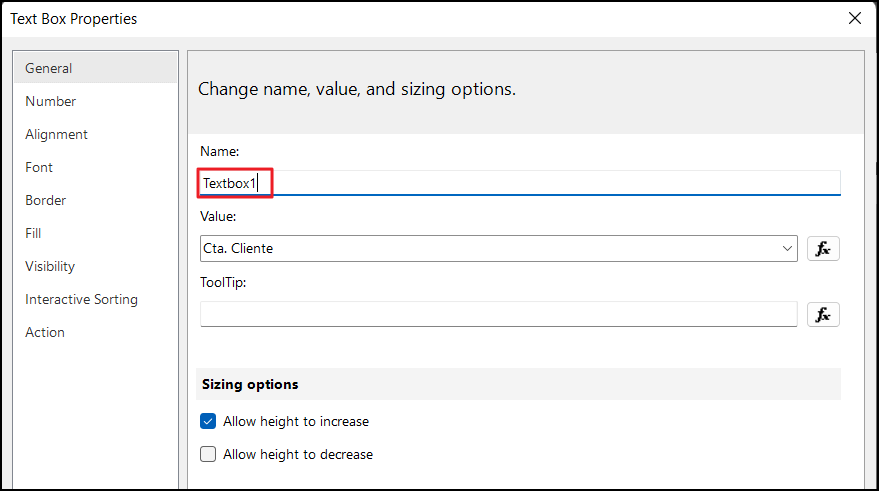The image size is (879, 491).
Task: Show the Border settings page
Action: coord(45,200)
